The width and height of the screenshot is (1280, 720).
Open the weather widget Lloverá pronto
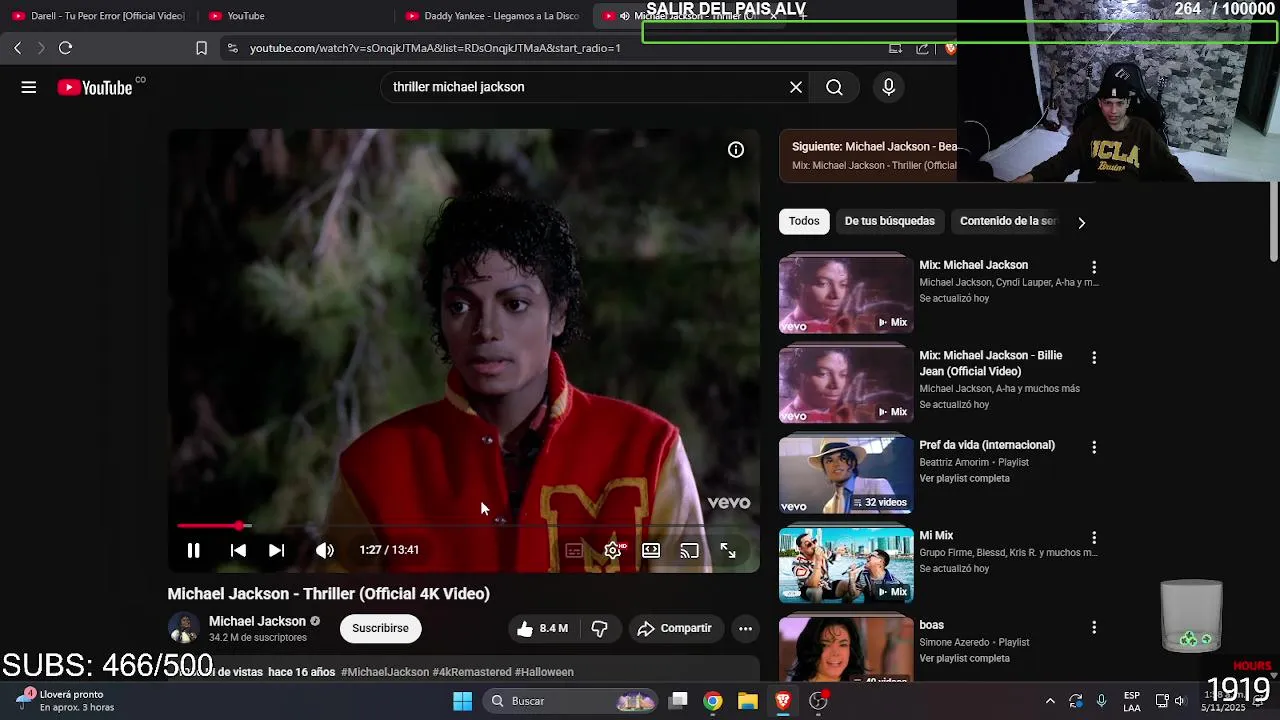65,700
